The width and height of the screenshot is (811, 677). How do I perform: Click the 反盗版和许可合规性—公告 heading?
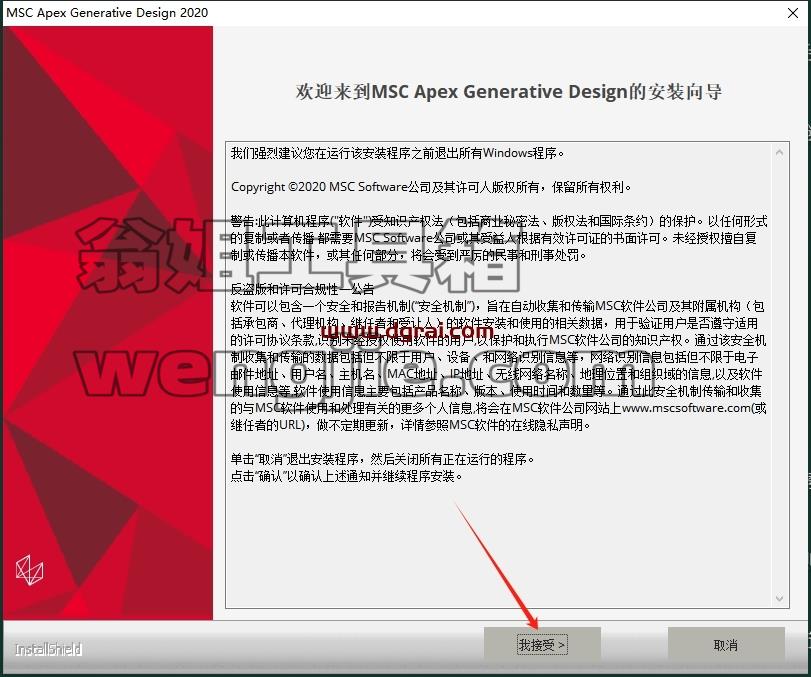point(302,289)
